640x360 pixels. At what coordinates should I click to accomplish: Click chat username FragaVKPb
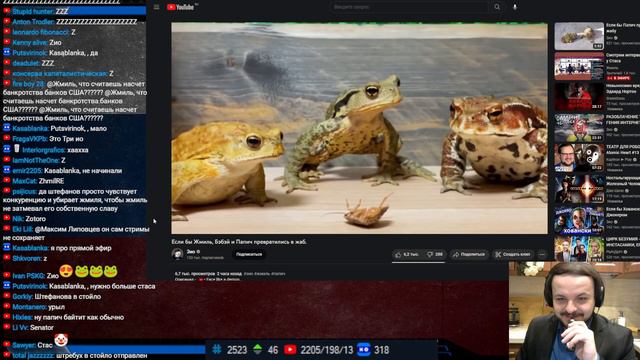[30, 139]
